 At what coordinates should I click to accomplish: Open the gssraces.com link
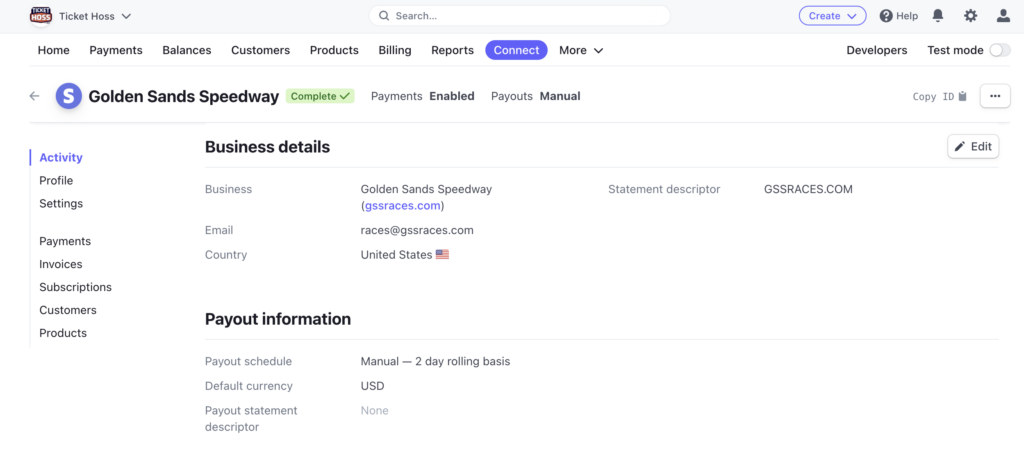click(x=402, y=206)
